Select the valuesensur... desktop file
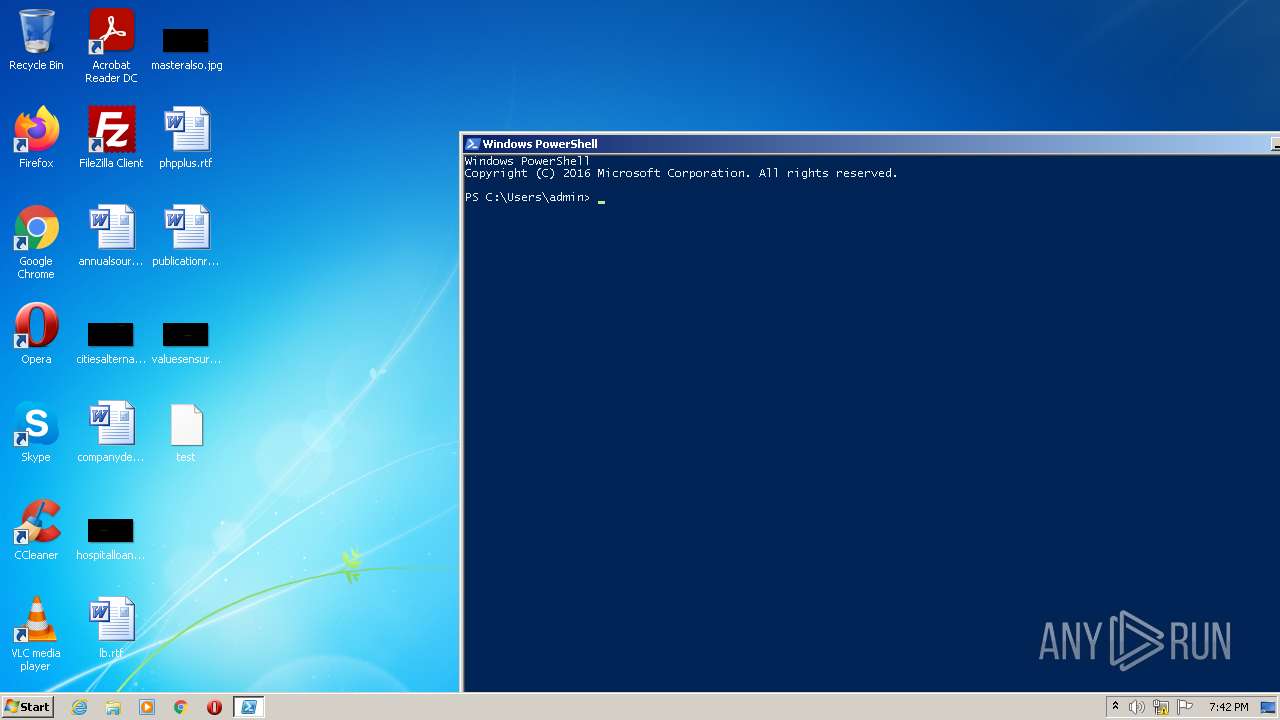The image size is (1280, 720). click(x=186, y=343)
